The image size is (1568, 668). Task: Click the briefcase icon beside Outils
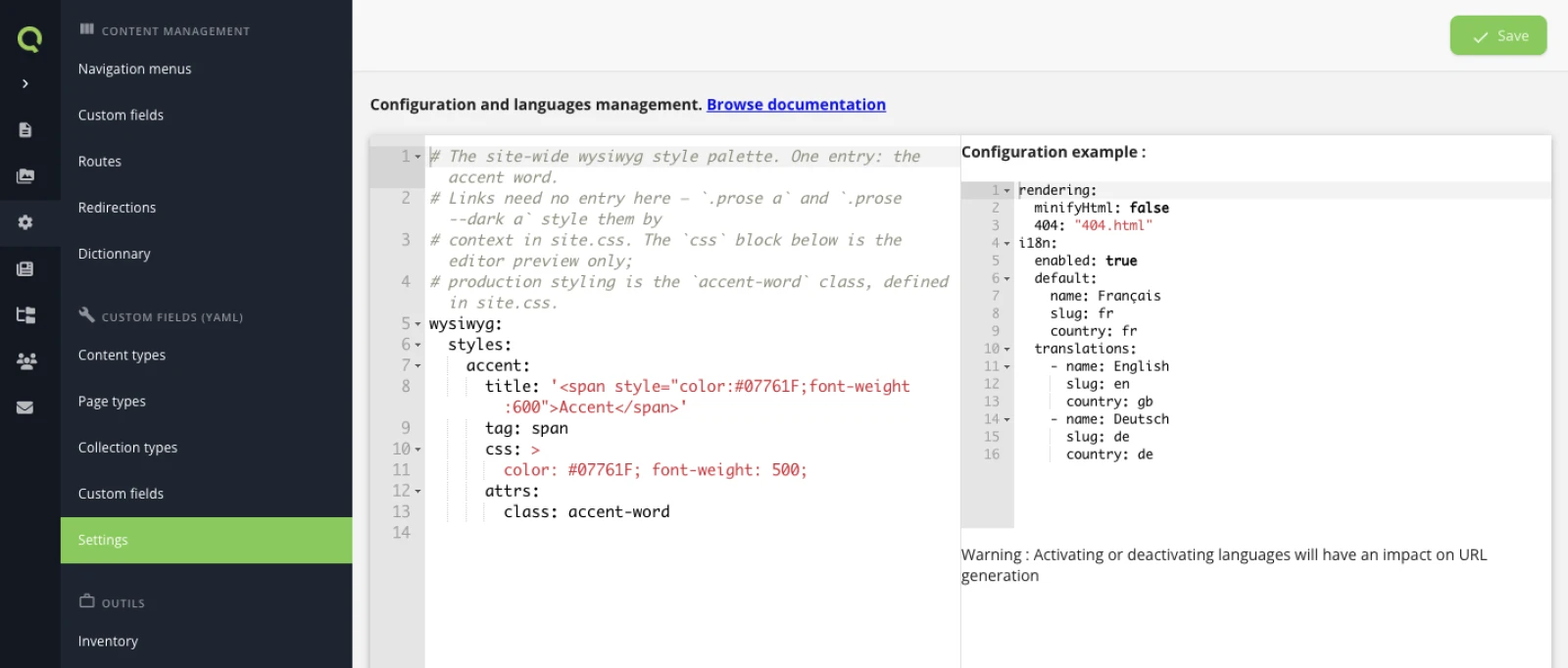(87, 600)
